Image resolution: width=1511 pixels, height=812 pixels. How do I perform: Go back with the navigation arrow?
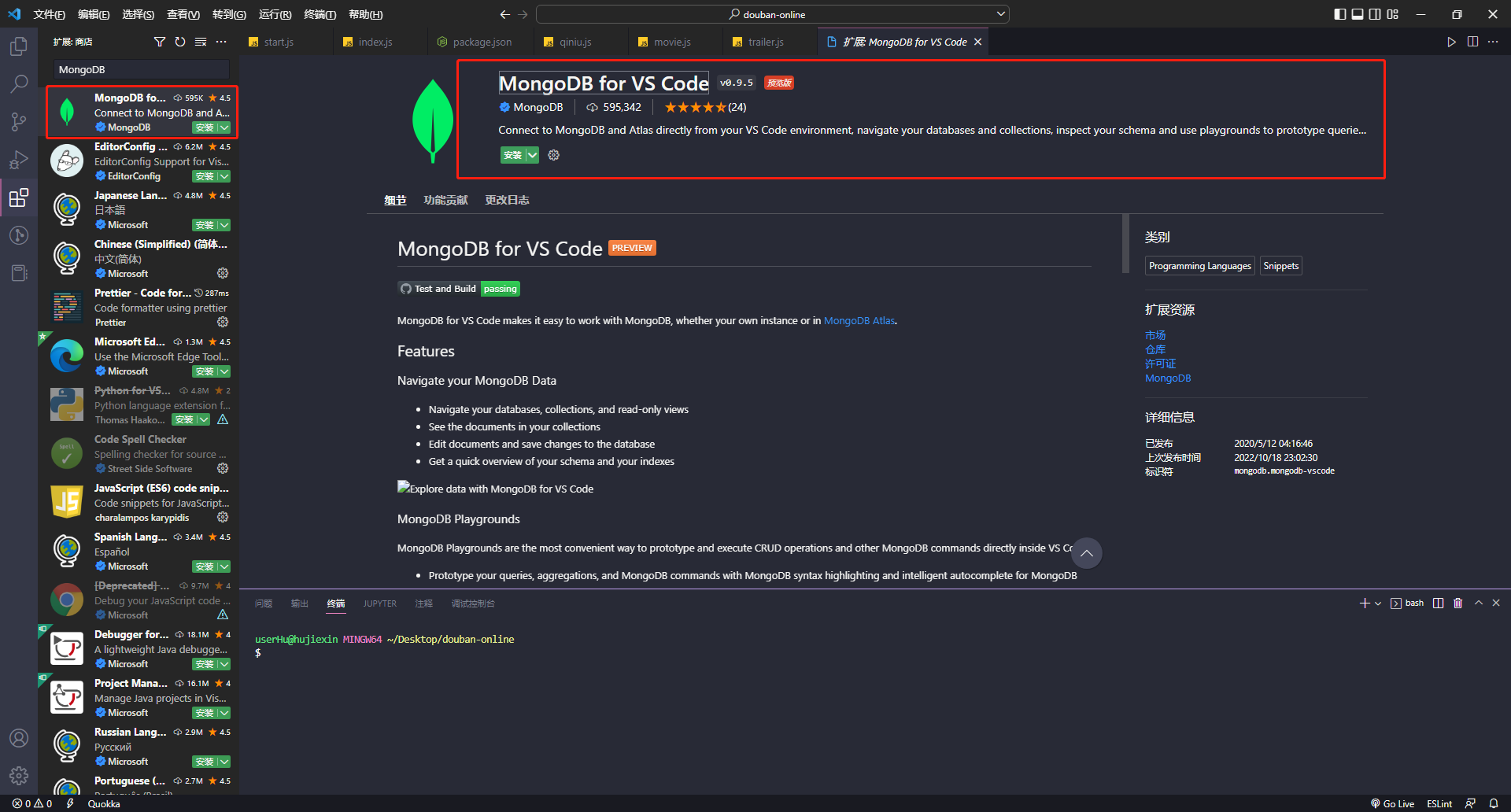tap(505, 14)
